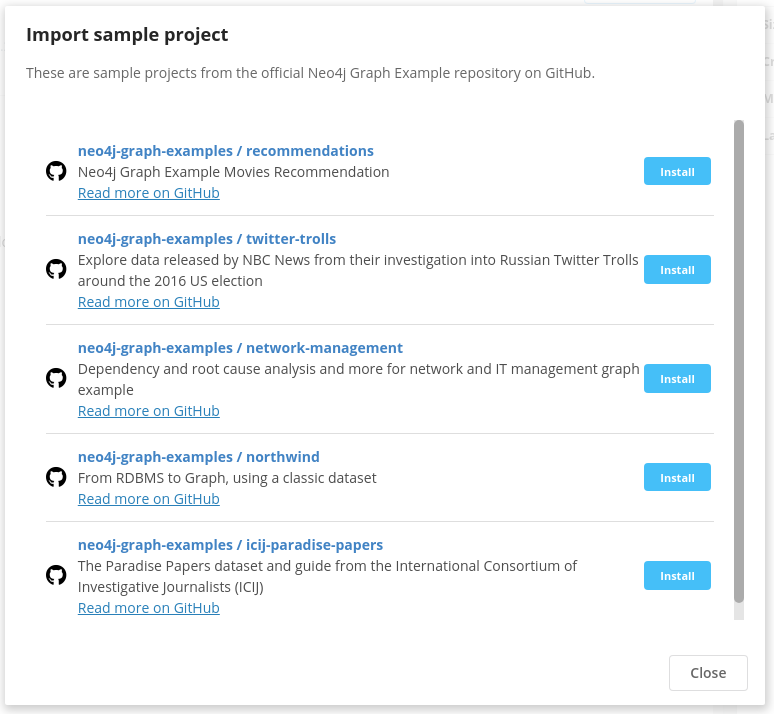The width and height of the screenshot is (774, 714).
Task: Open neo4j-graph-examples / twitter-trolls title link
Action: tap(207, 239)
